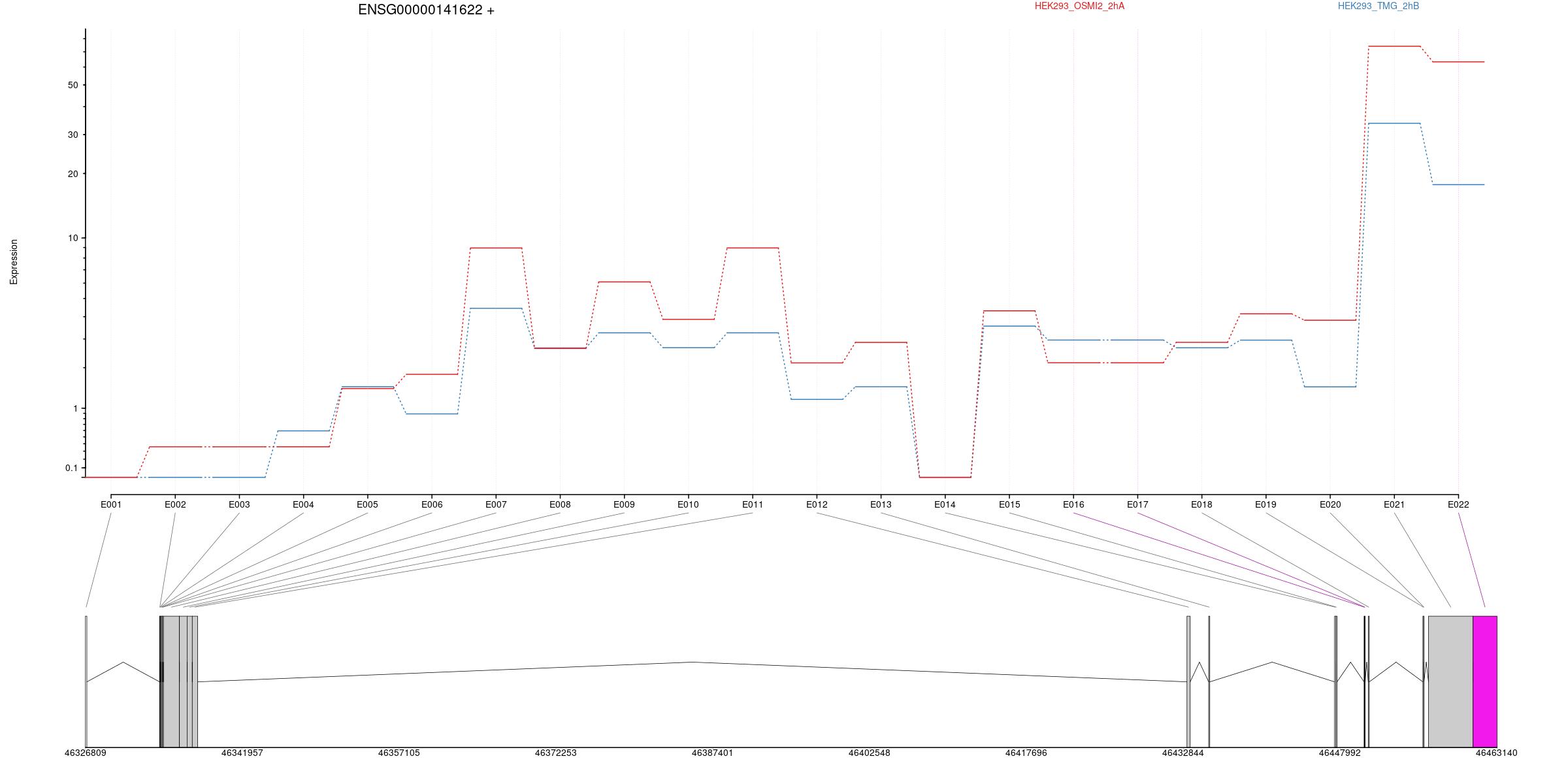Click the red E007 expression plateau
This screenshot has width=1568, height=784.
pos(496,248)
